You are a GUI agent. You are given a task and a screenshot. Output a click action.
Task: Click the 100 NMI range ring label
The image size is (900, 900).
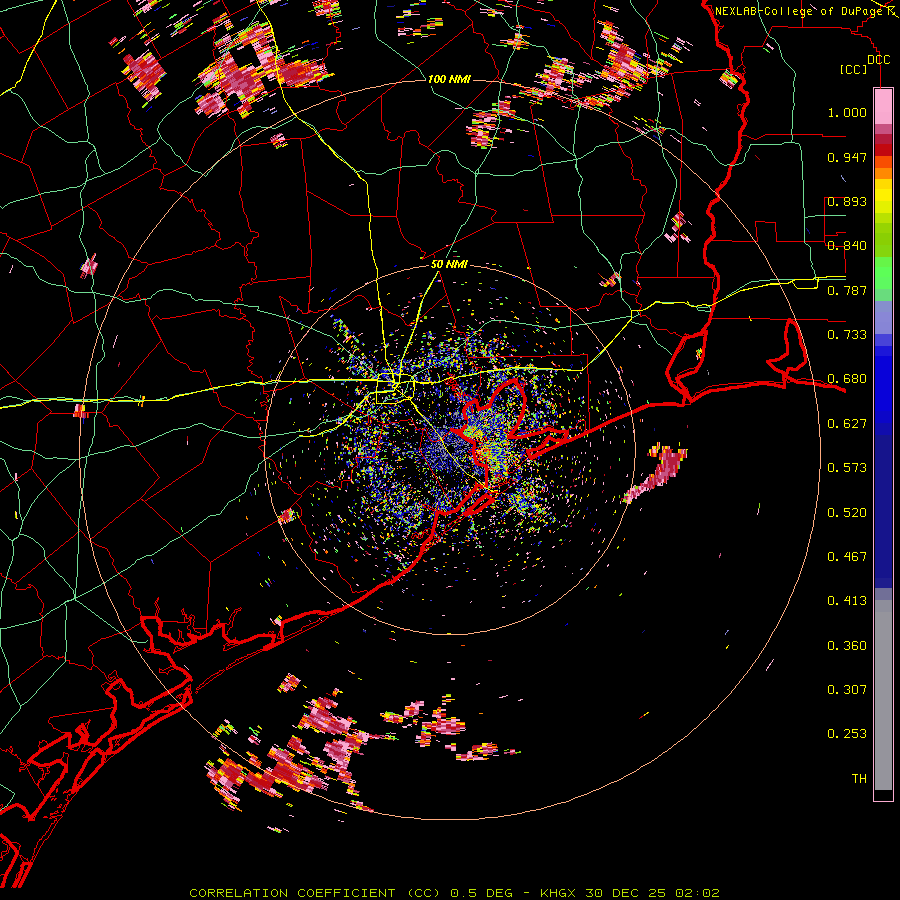[449, 79]
